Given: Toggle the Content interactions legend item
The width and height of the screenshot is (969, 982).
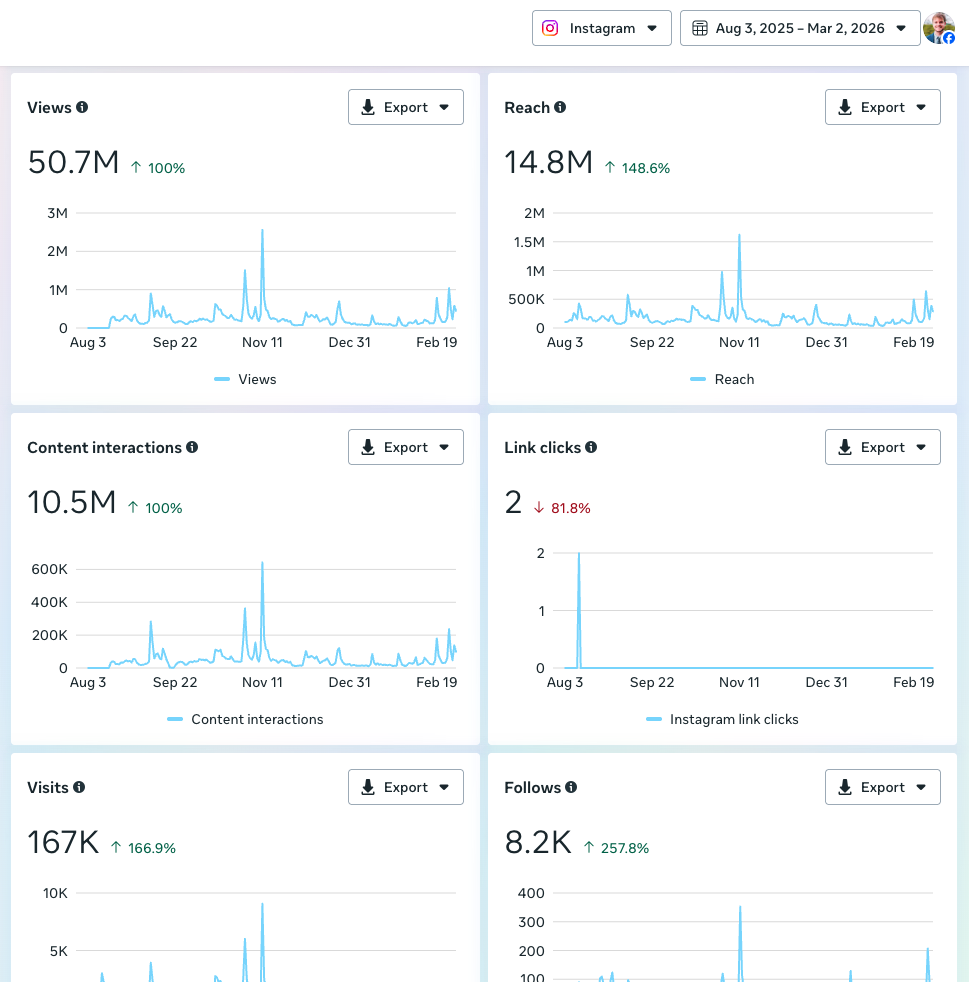Looking at the screenshot, I should 245,719.
